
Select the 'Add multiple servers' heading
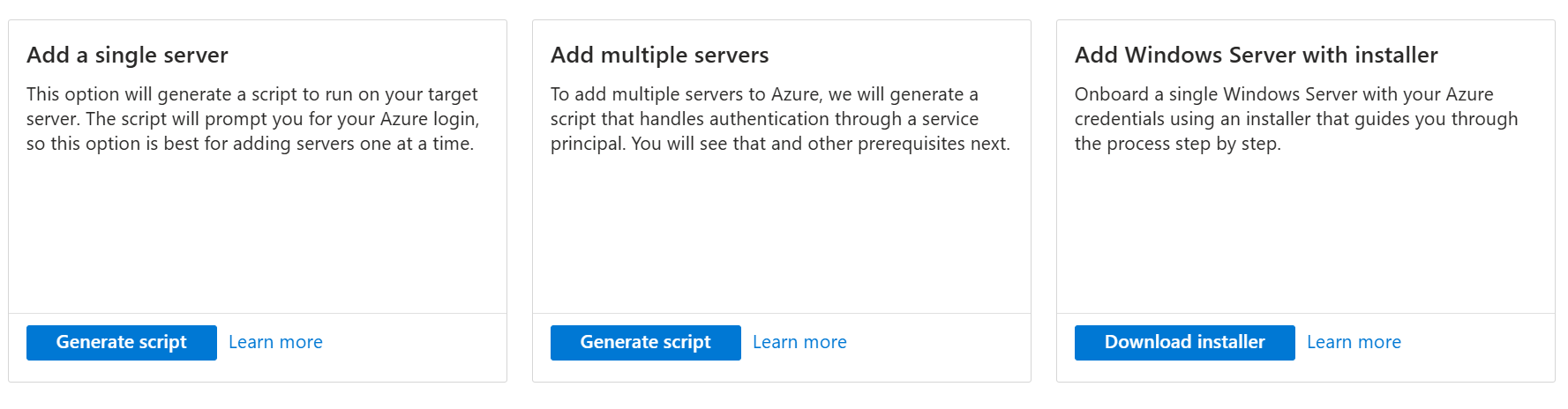(x=659, y=56)
